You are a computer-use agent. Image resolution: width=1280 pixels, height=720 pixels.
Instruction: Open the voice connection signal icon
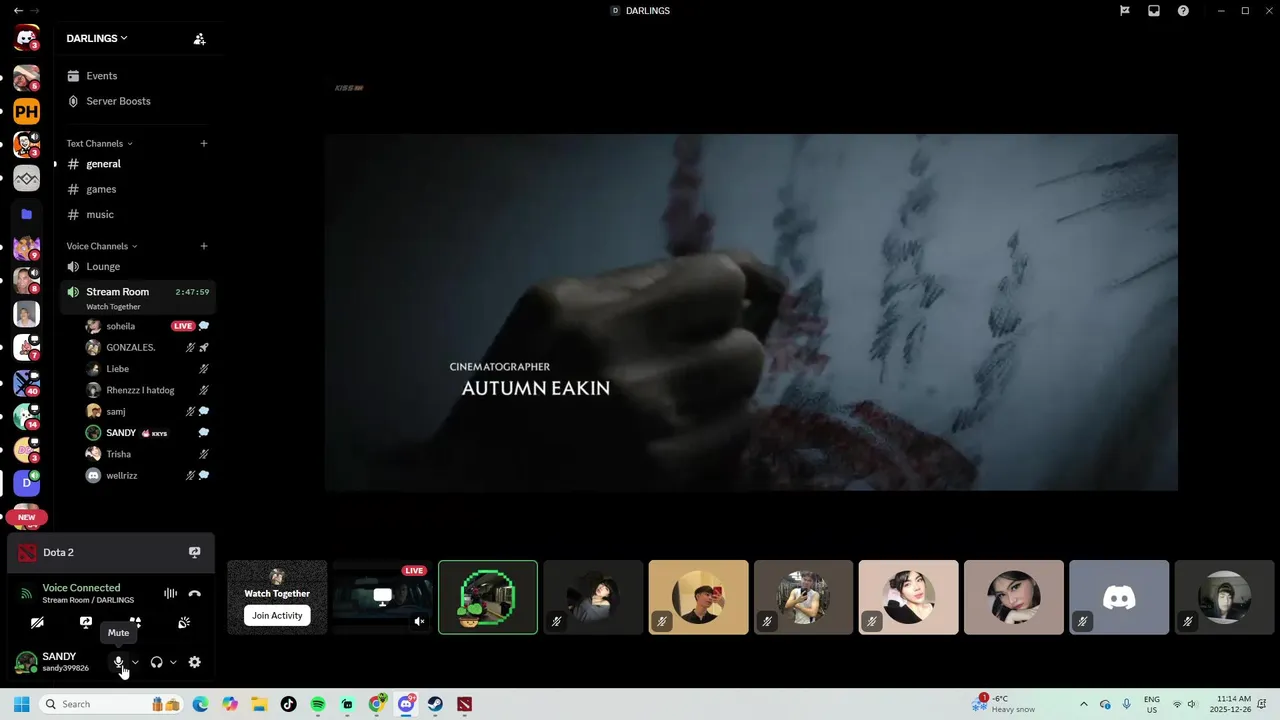(x=27, y=593)
